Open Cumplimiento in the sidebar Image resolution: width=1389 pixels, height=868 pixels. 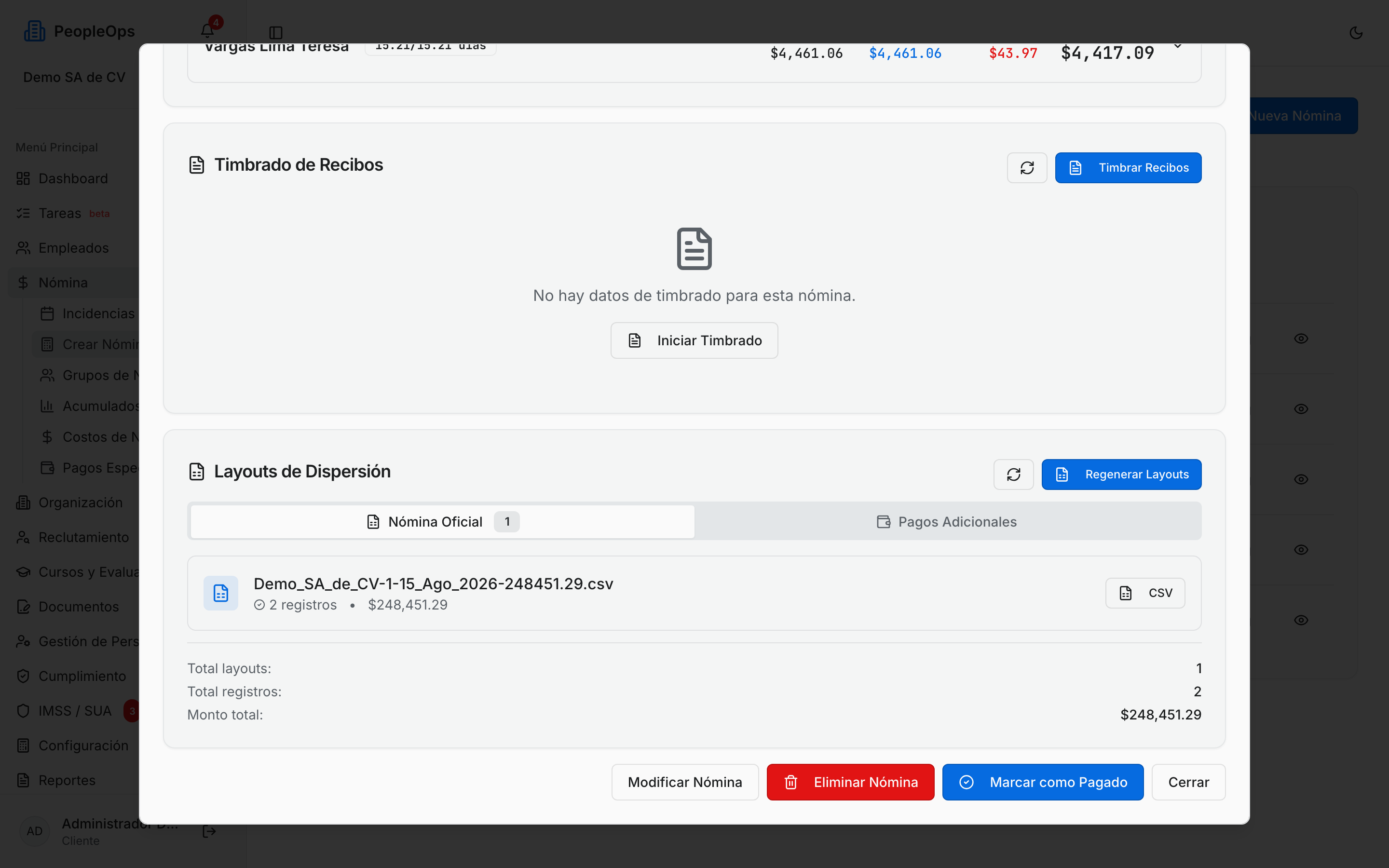(x=73, y=676)
